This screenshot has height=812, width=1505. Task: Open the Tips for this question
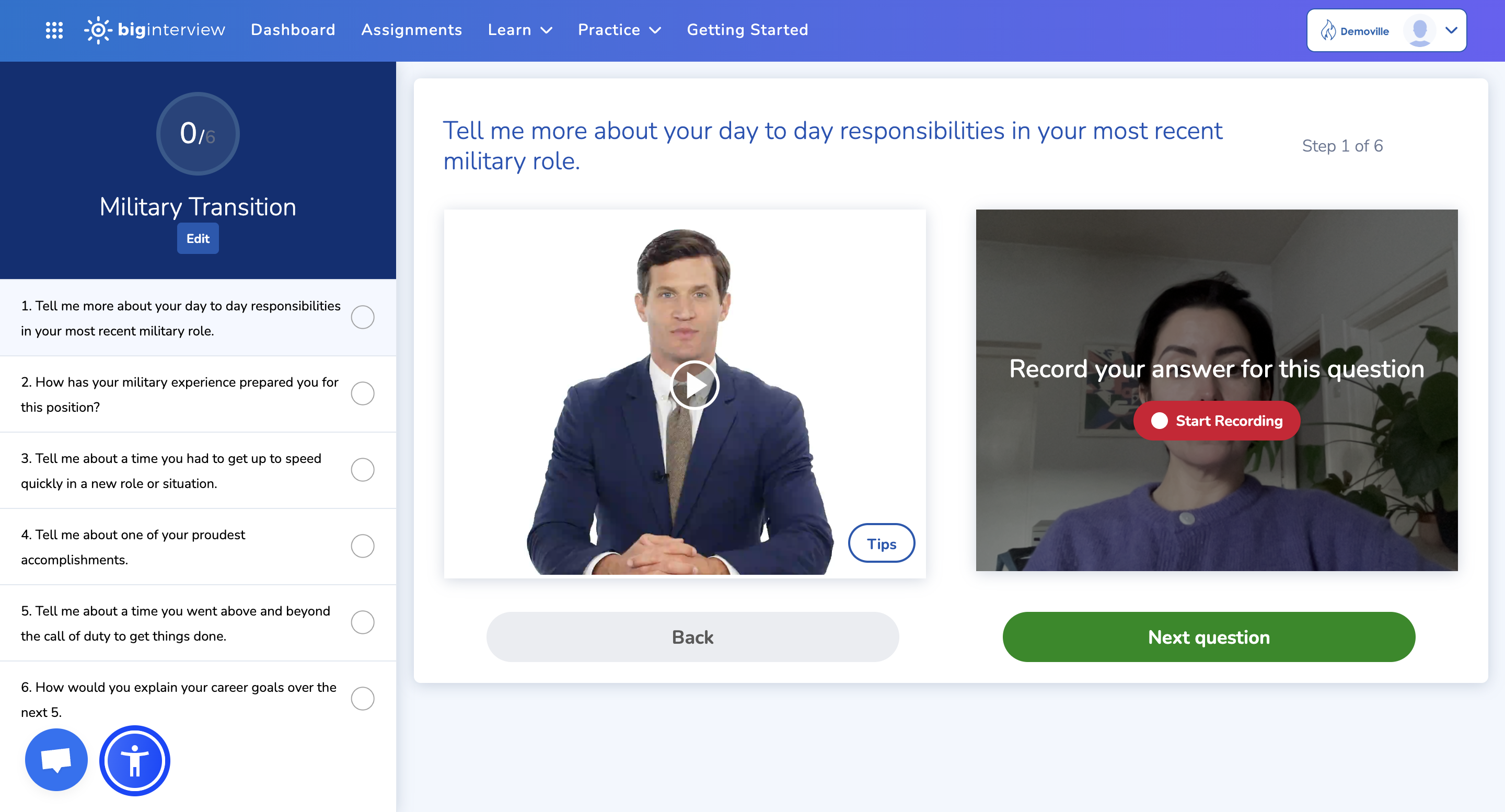(881, 544)
